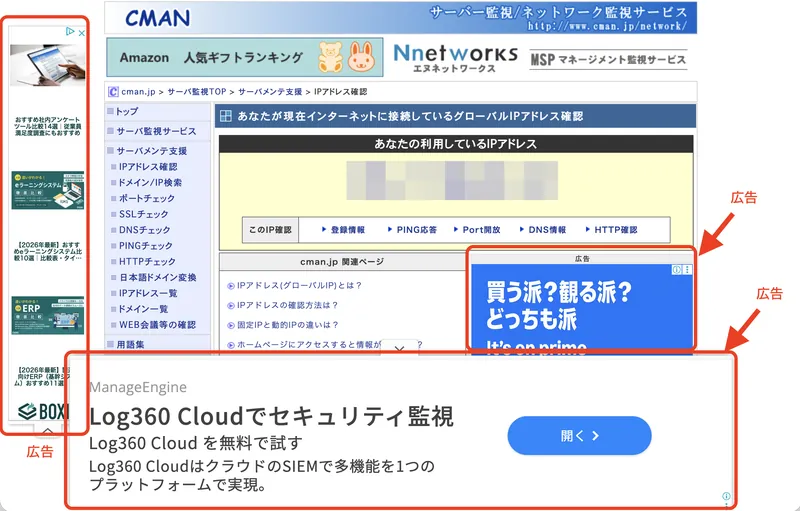Open the ERP ad thumbnail
The image size is (800, 511).
point(47,315)
